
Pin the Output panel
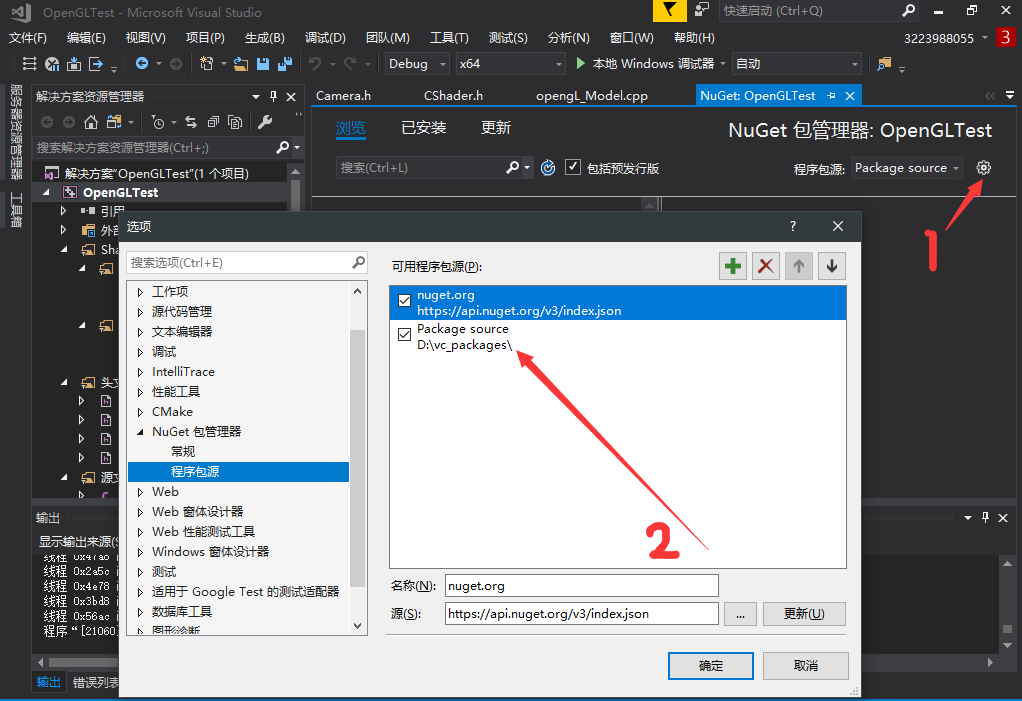[986, 517]
